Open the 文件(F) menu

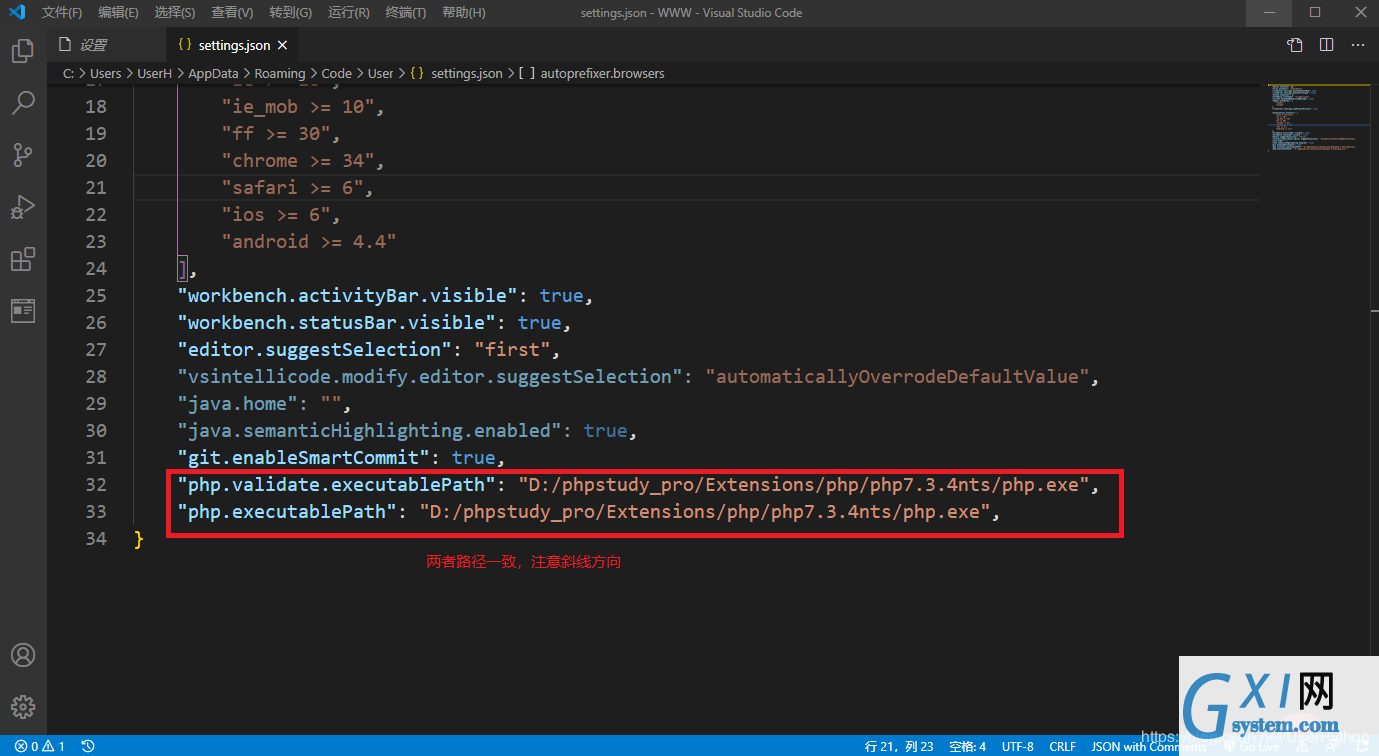62,13
